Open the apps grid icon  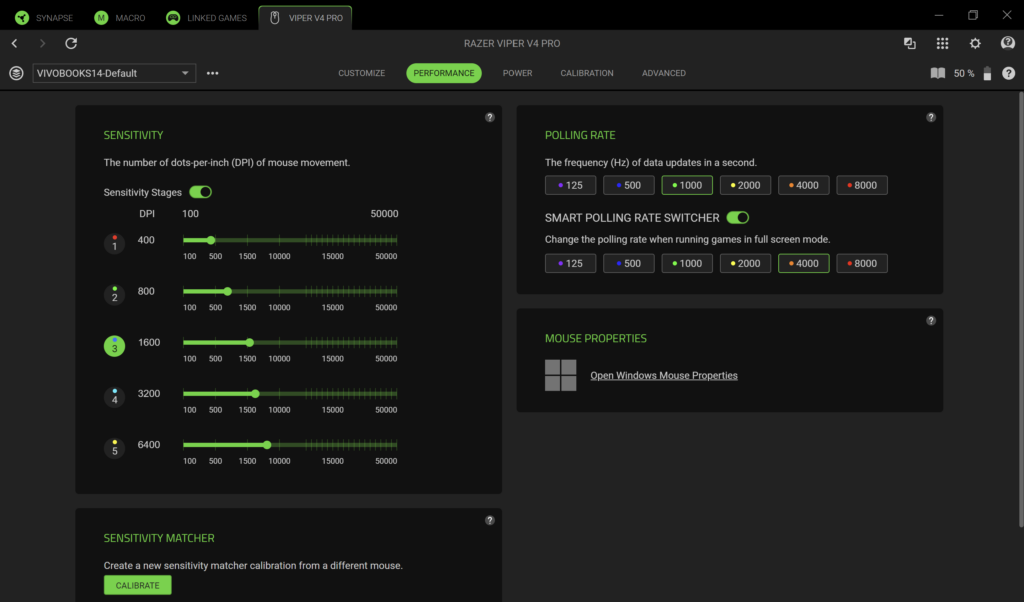pyautogui.click(x=942, y=43)
